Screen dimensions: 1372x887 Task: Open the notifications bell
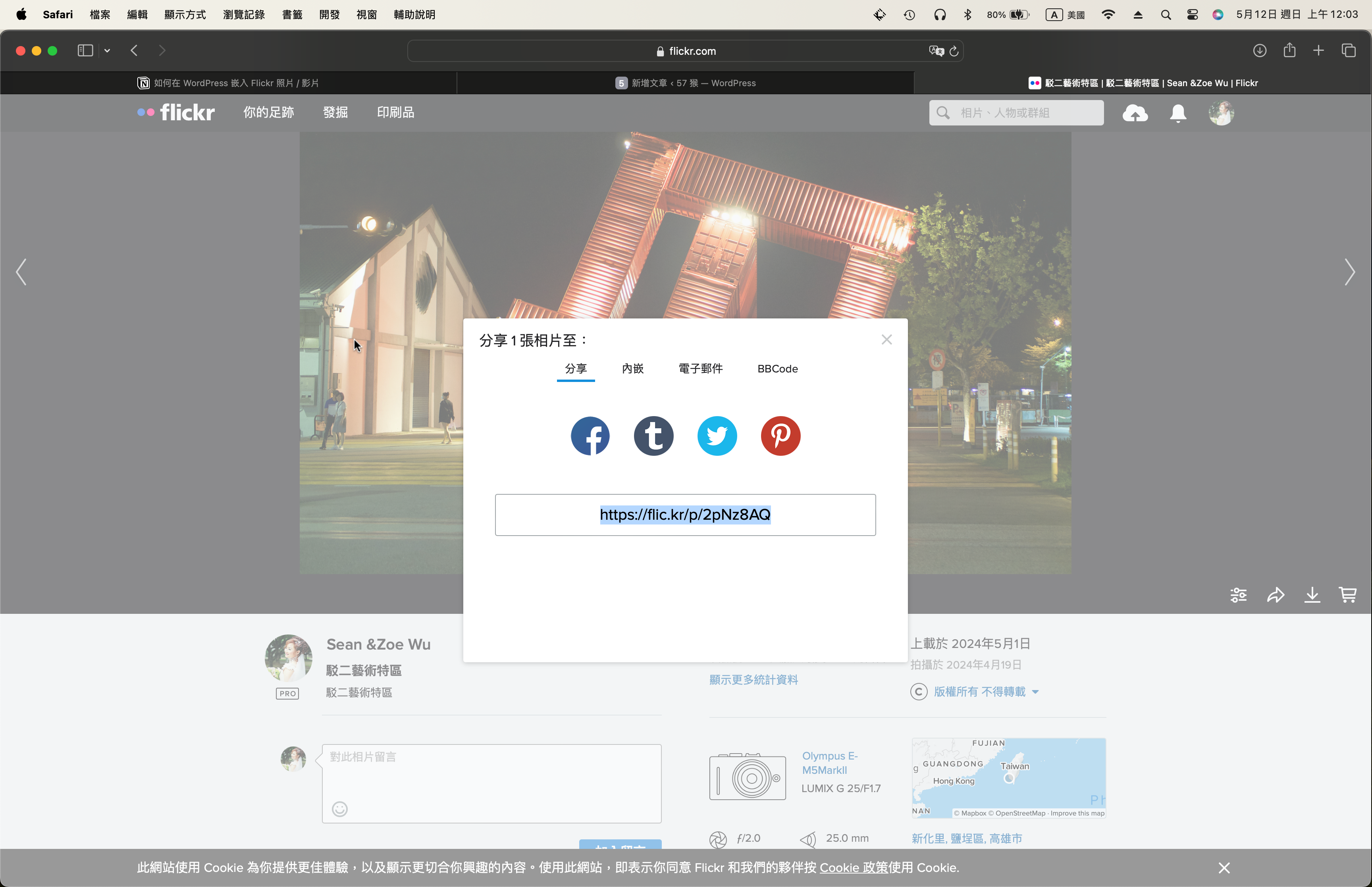tap(1178, 113)
